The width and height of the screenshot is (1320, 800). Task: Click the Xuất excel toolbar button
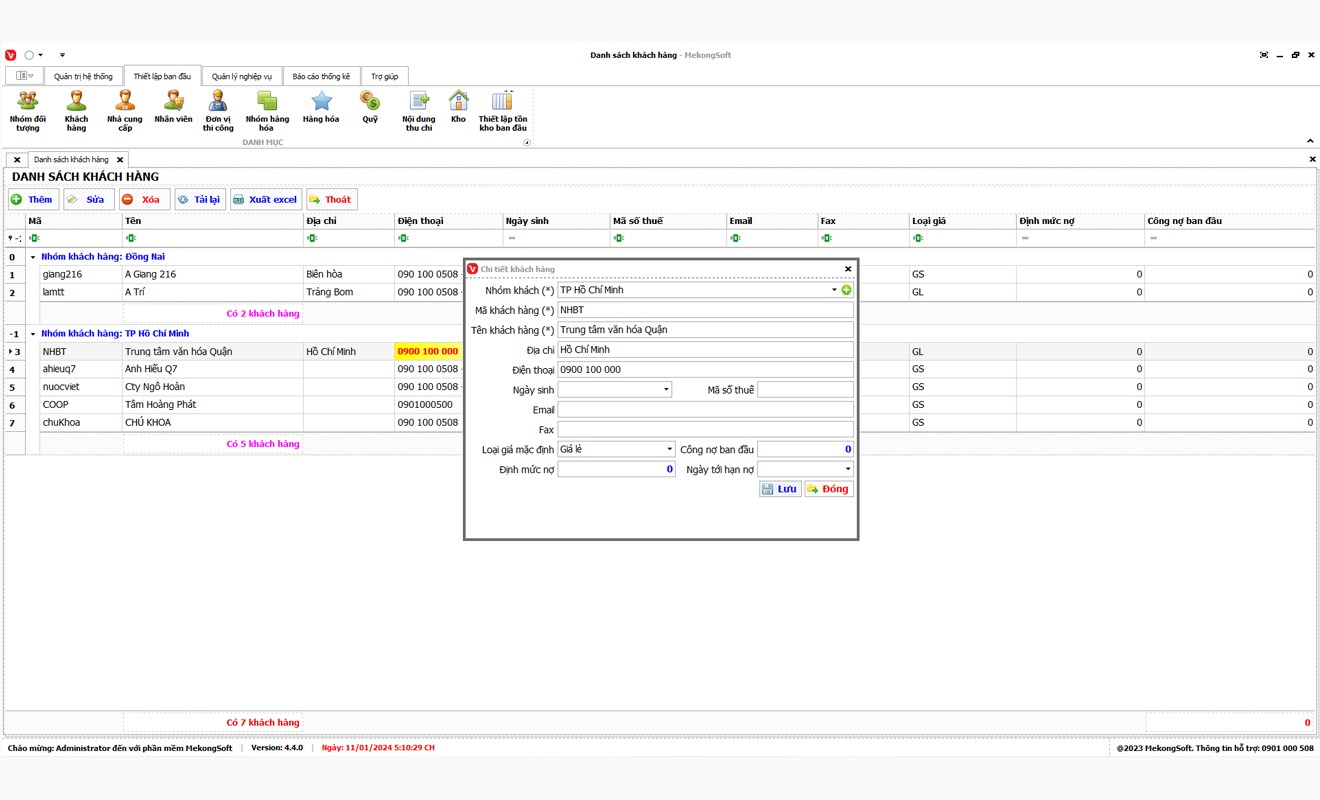point(266,200)
